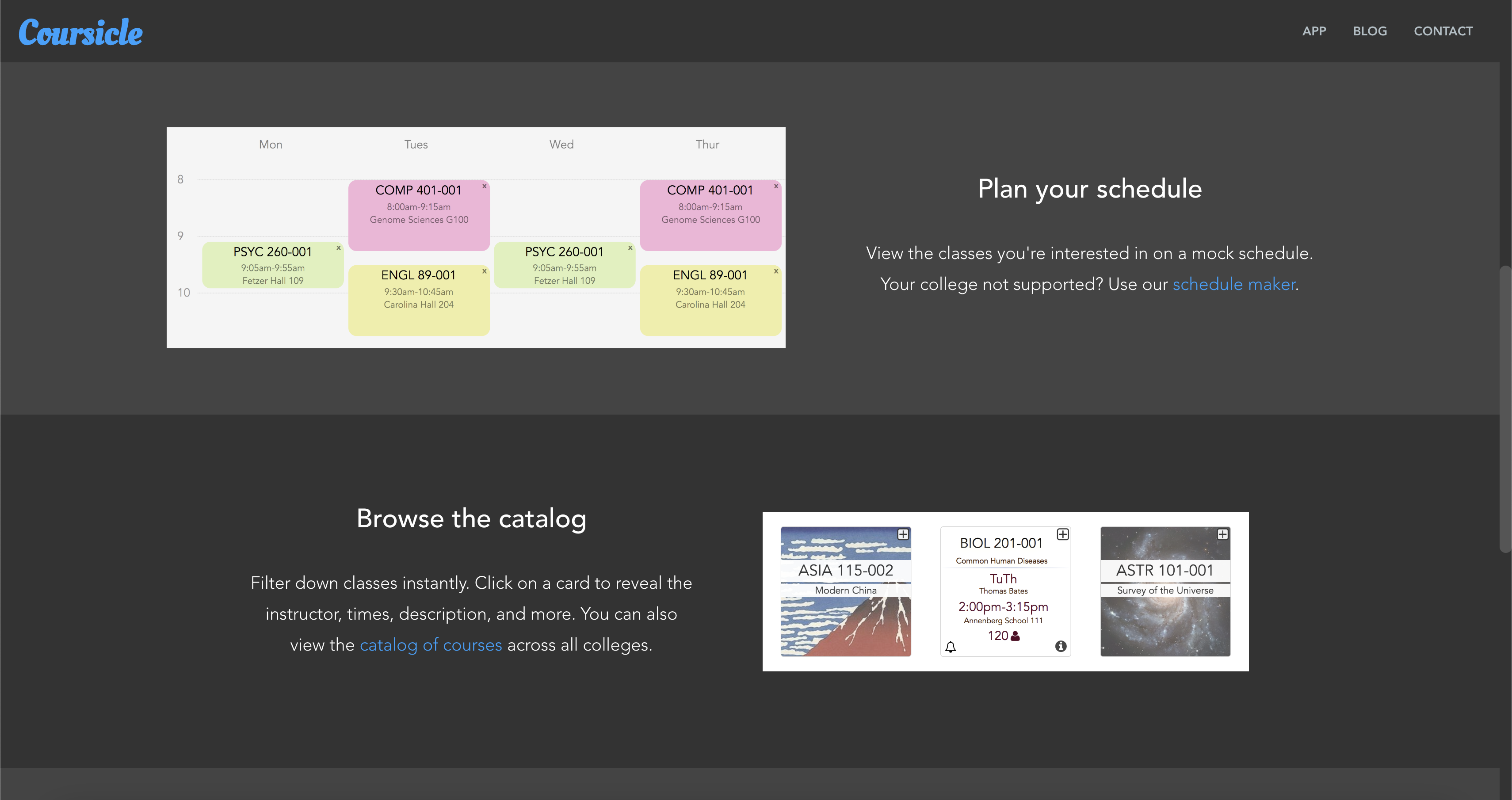Click the seat count person icon next to 120

(x=1016, y=636)
